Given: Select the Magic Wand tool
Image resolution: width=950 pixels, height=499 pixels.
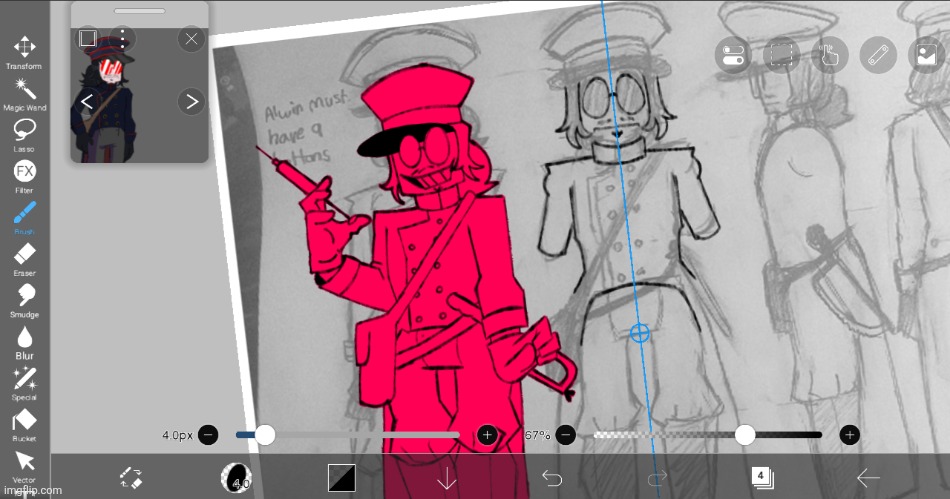Looking at the screenshot, I should [24, 94].
